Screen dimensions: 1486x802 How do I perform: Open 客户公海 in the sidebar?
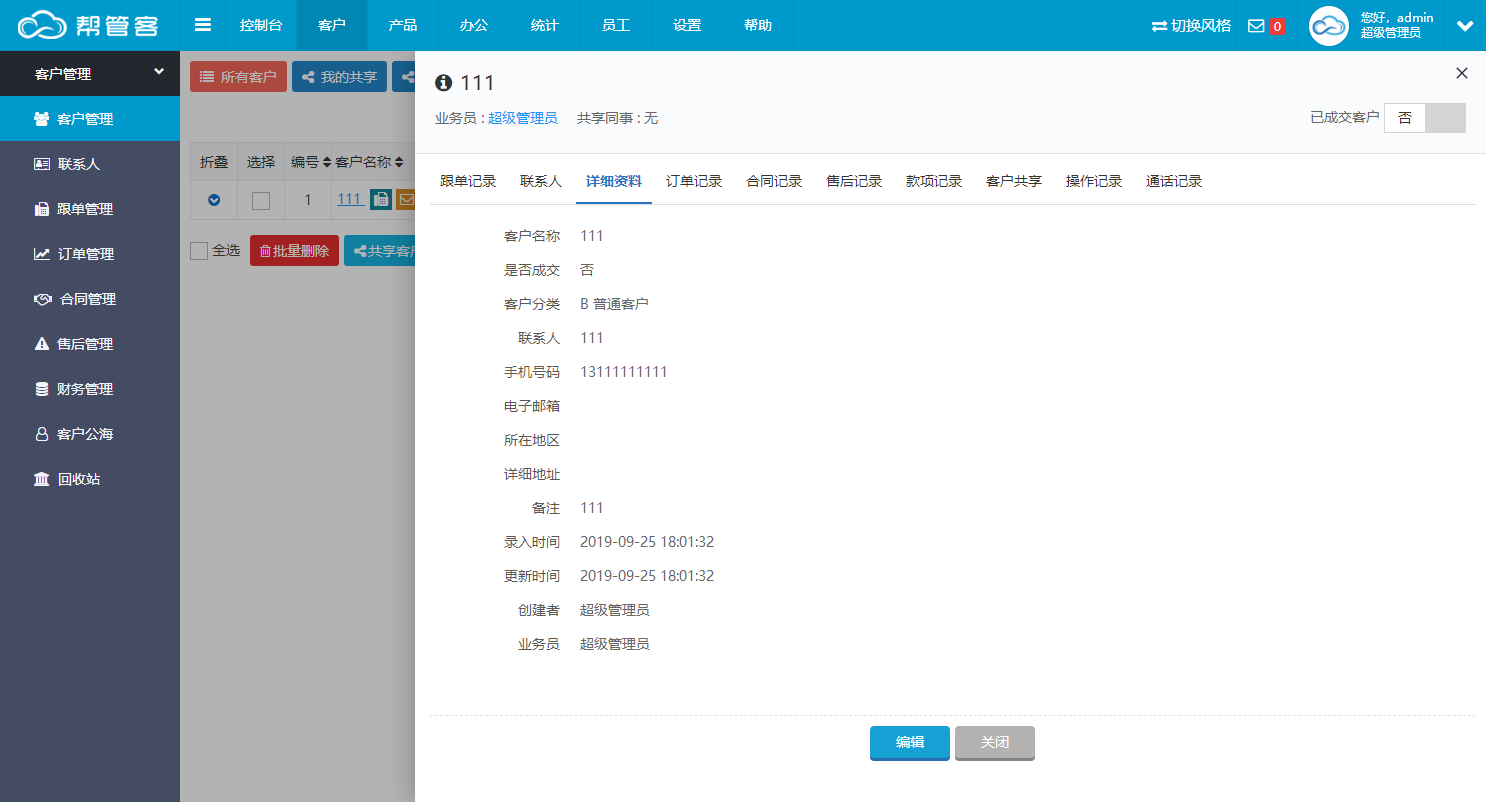90,434
